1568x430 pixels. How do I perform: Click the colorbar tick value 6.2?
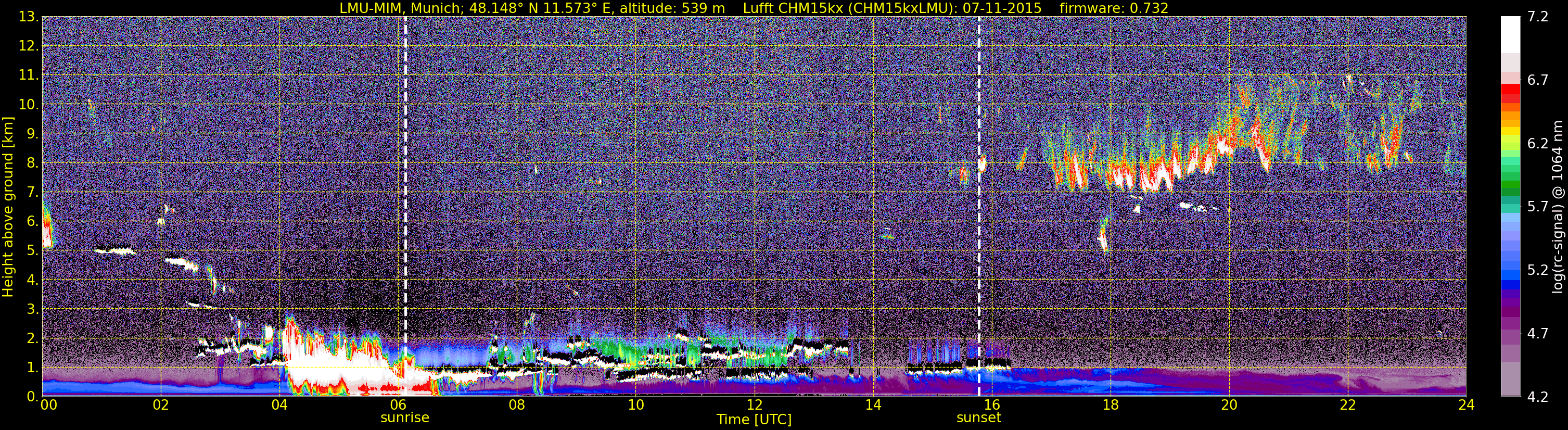coord(1538,143)
